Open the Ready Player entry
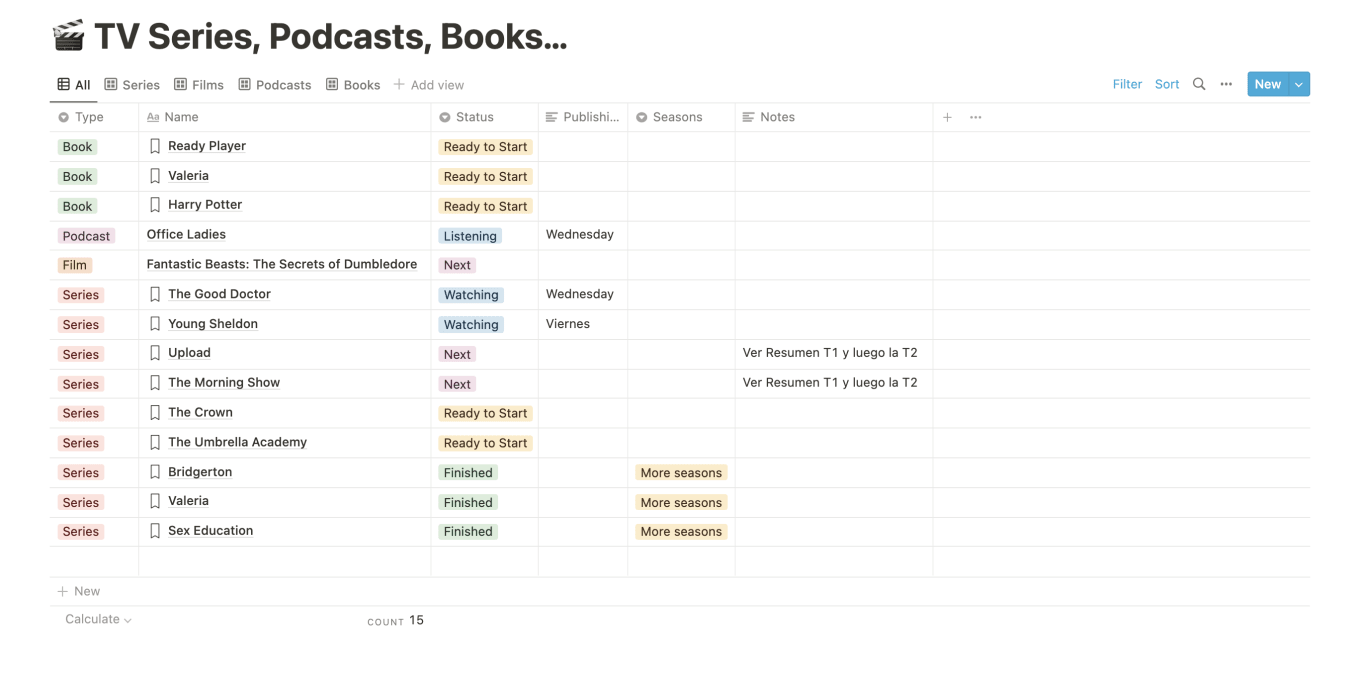Viewport: 1356px width, 678px height. (x=207, y=146)
